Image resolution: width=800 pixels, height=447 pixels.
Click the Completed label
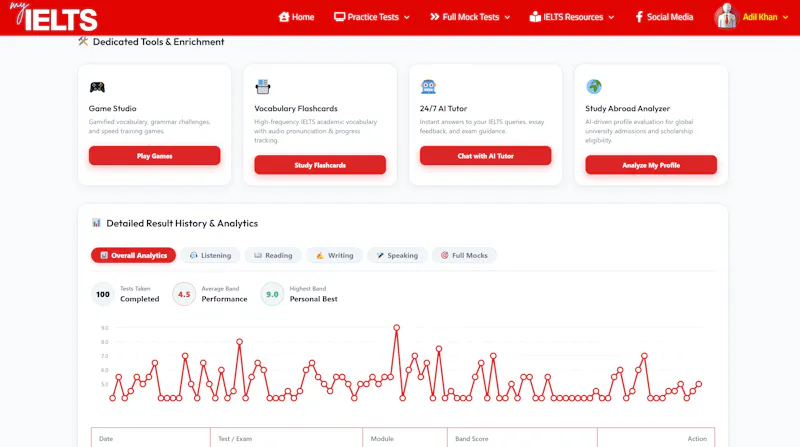[139, 299]
